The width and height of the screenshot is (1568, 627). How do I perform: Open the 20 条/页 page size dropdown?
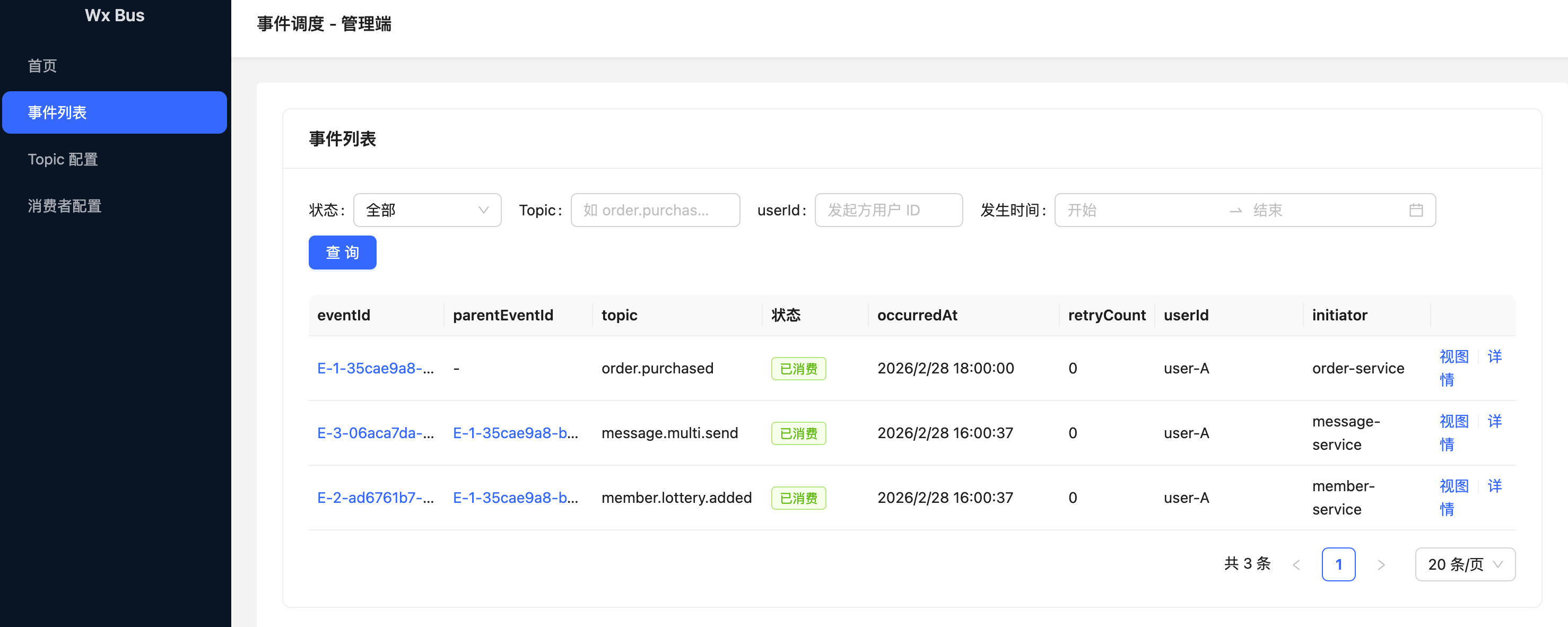(1465, 565)
